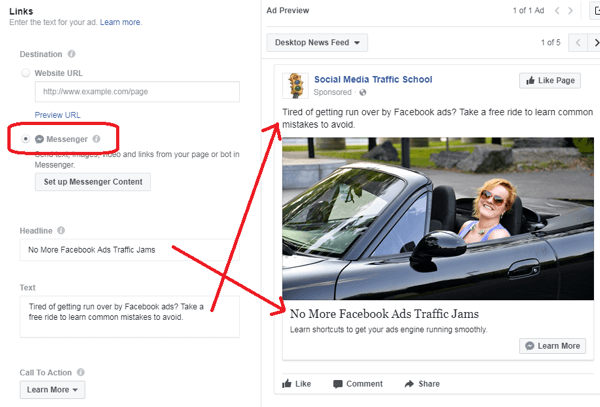Select the Website URL radio button
Viewport: 600px width, 407px height.
point(26,73)
